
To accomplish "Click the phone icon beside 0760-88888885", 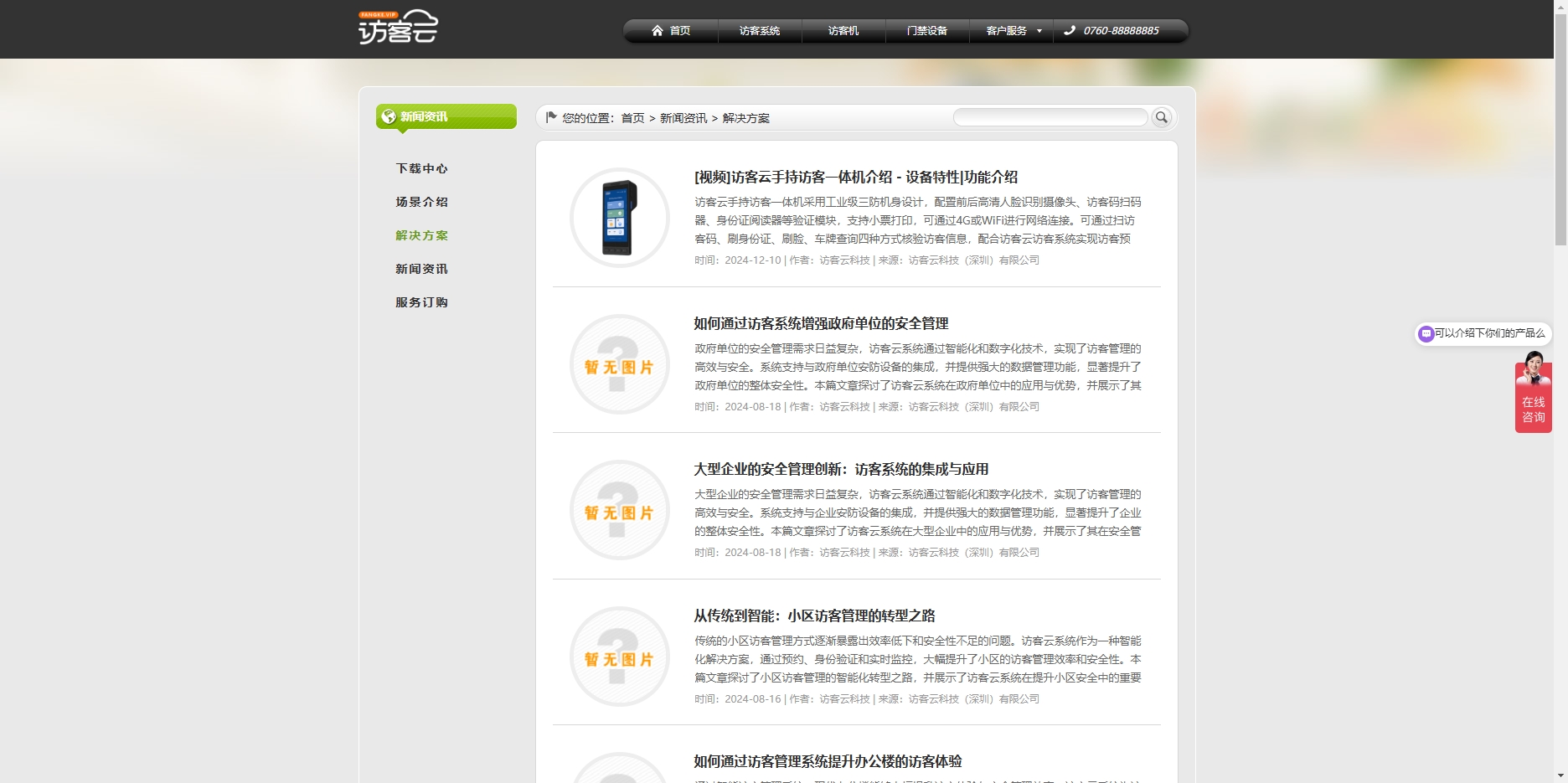I will point(1070,31).
